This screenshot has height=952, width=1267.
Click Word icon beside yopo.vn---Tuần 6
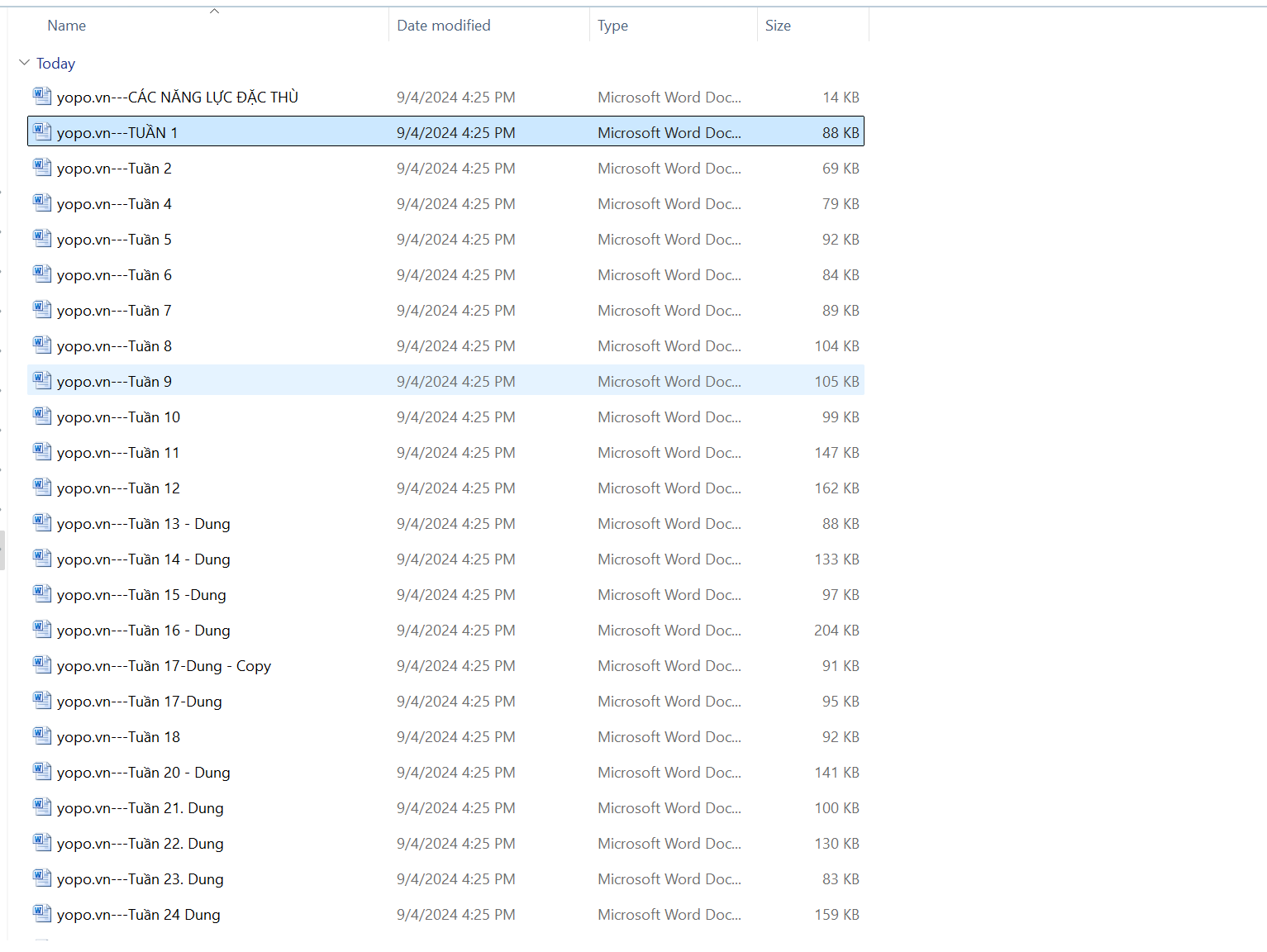(42, 274)
